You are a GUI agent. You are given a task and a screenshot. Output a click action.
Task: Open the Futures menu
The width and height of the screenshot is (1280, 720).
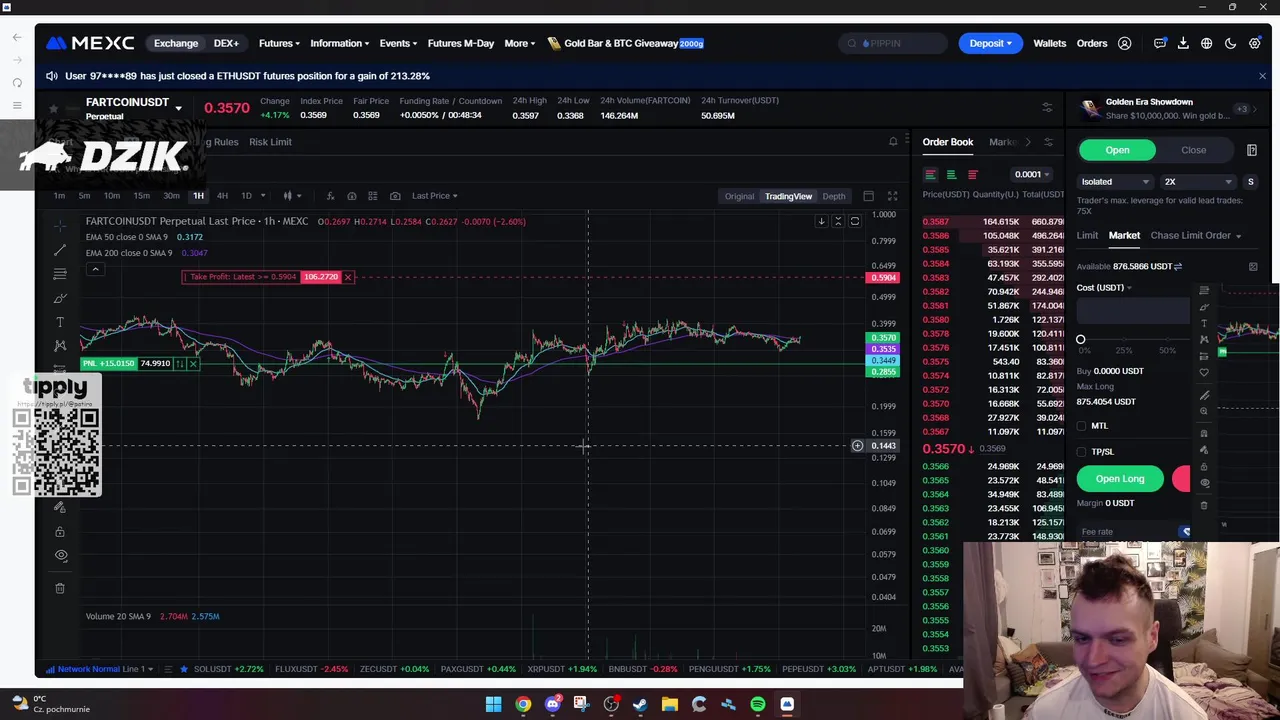click(278, 43)
